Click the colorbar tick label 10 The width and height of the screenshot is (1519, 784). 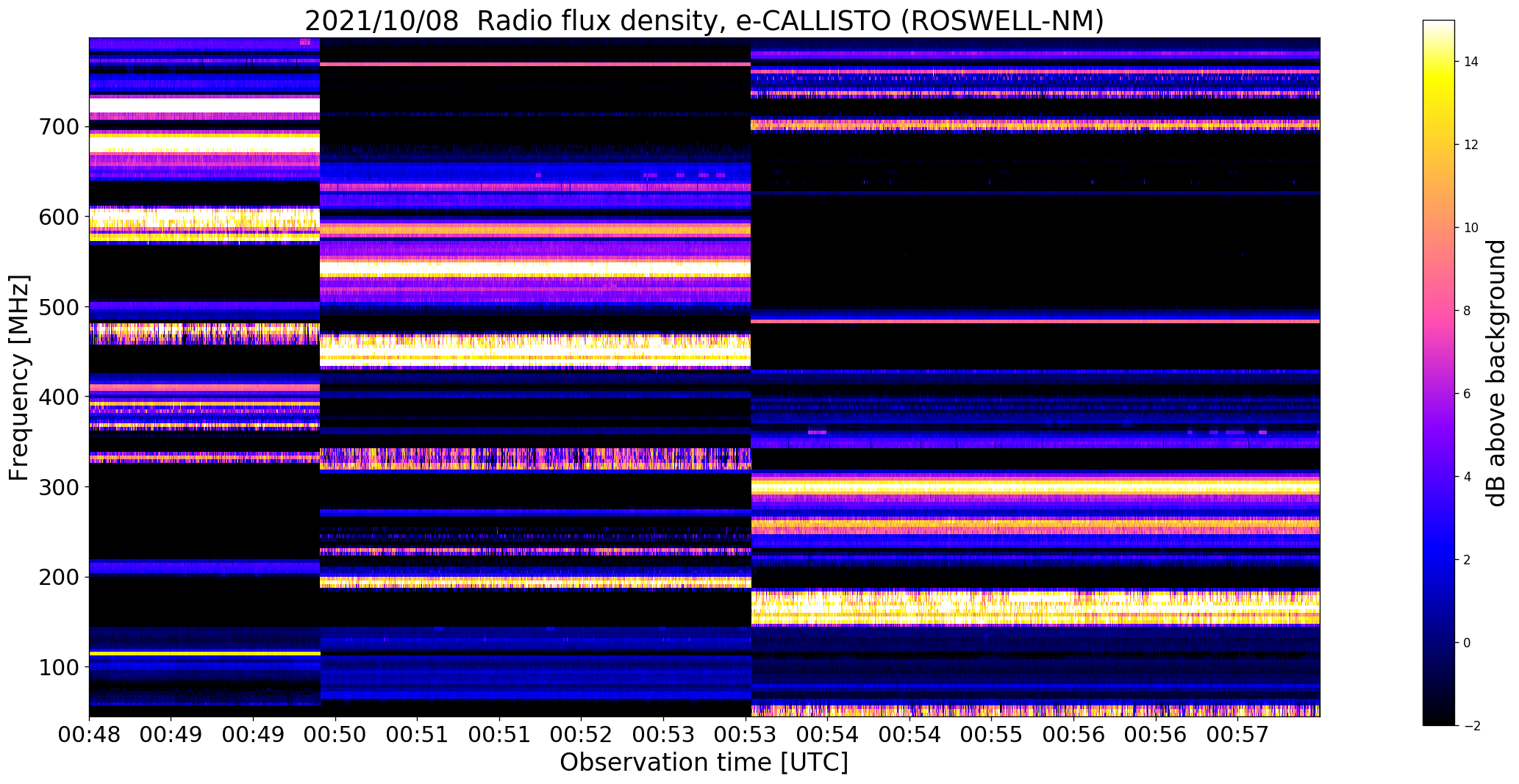[x=1471, y=228]
